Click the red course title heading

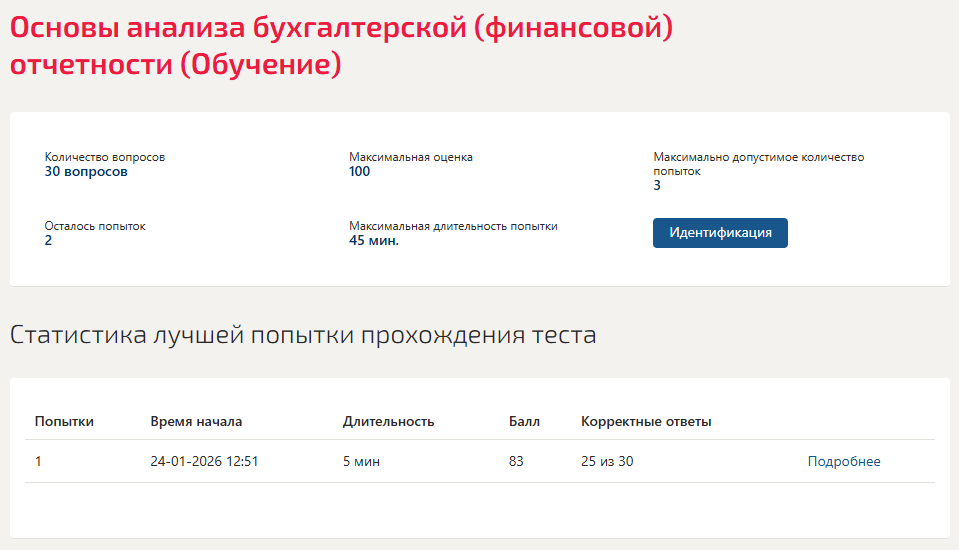tap(341, 46)
